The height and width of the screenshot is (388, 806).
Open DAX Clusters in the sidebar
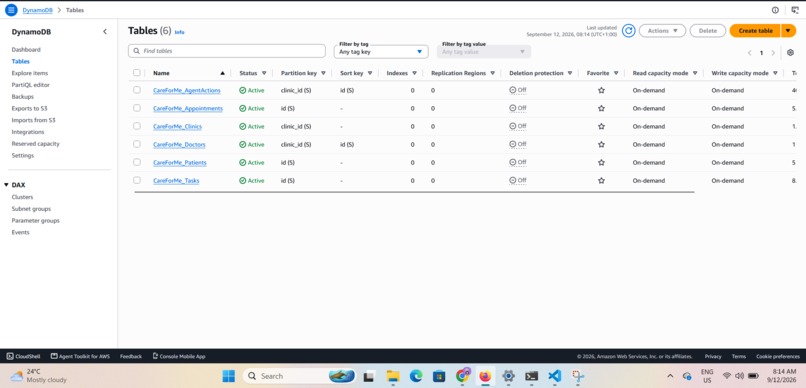pos(22,197)
